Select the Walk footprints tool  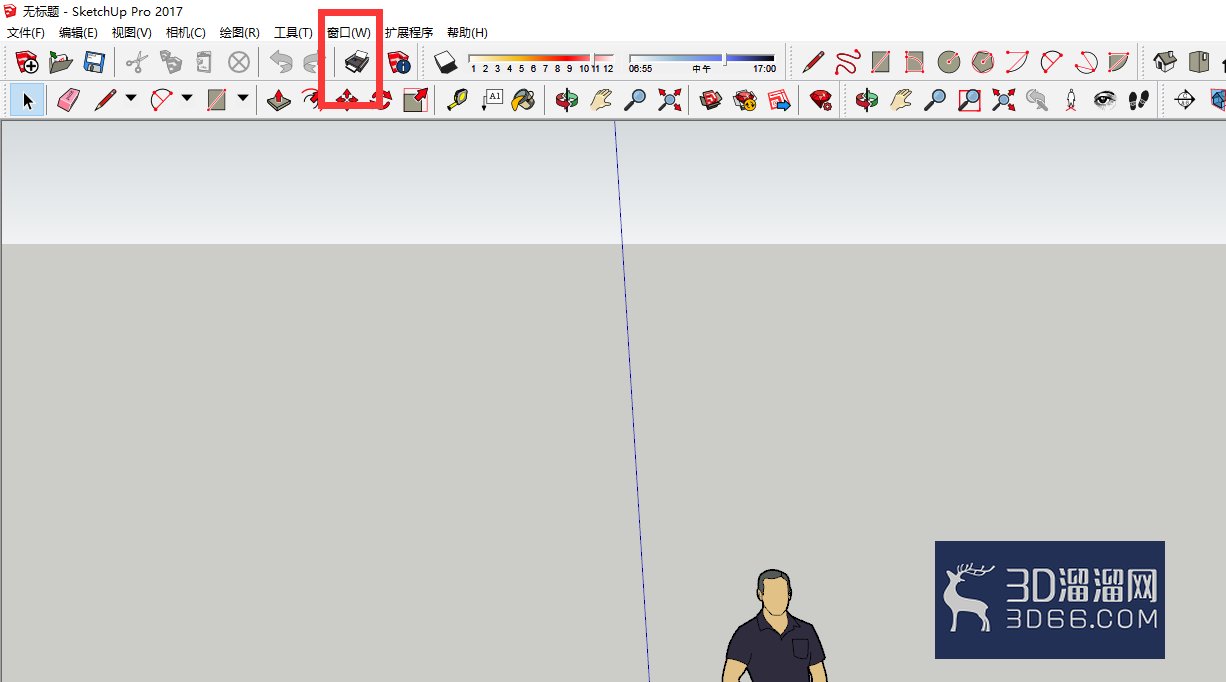[x=1138, y=100]
